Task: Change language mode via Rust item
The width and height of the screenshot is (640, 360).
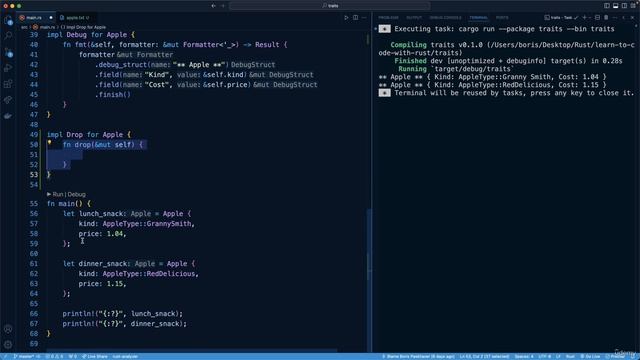Action: pos(570,356)
